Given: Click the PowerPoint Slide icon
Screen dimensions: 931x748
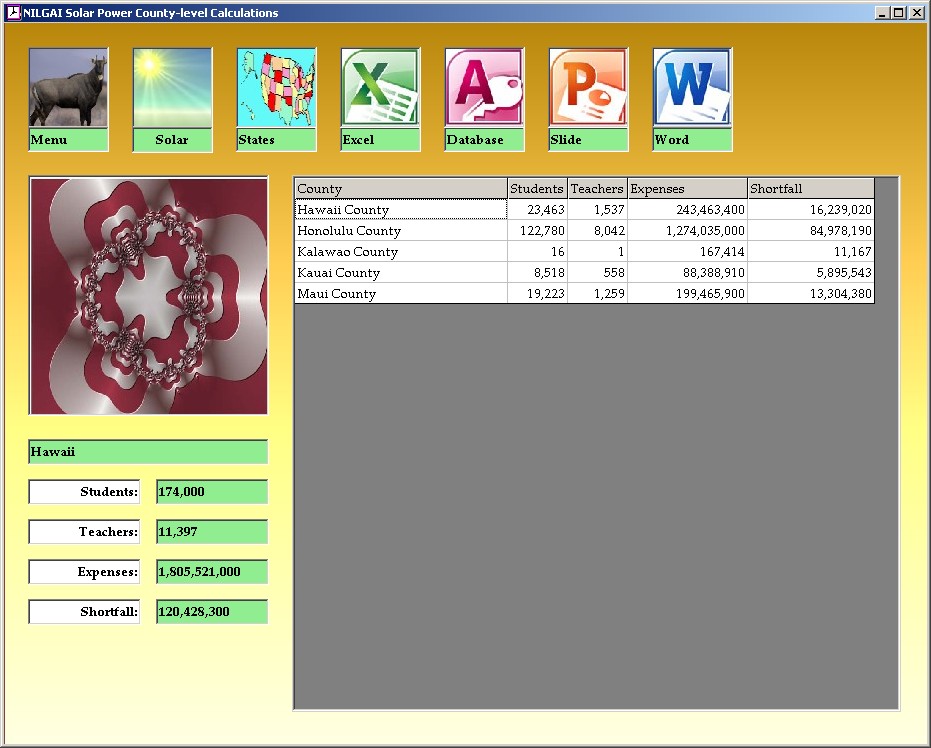Looking at the screenshot, I should click(588, 88).
